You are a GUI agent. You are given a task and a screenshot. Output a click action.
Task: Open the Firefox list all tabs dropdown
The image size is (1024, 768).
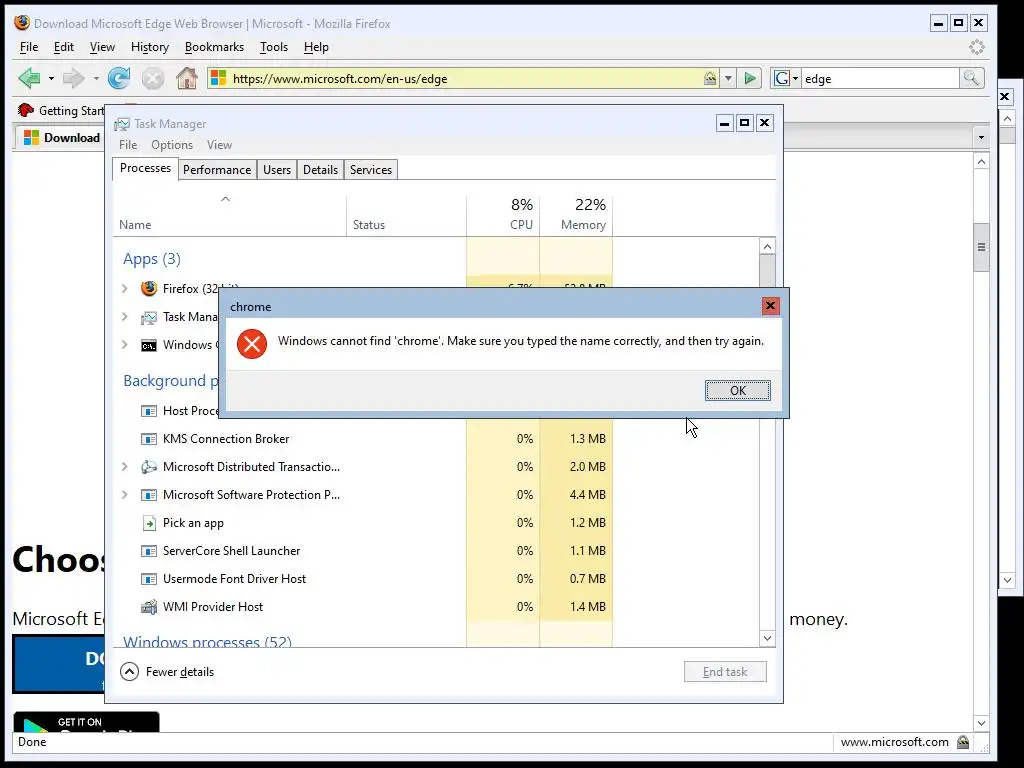(x=980, y=138)
